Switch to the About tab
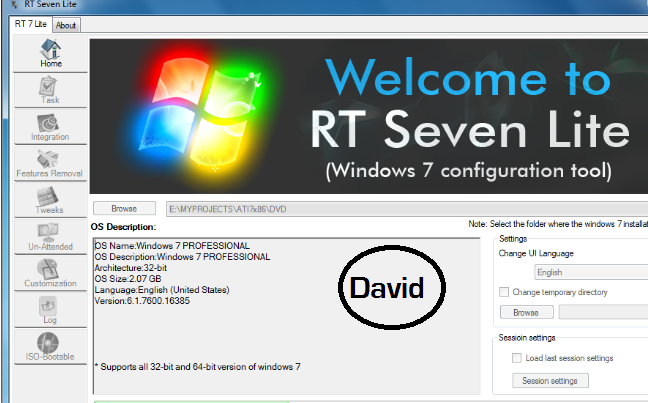The width and height of the screenshot is (648, 403). point(66,25)
